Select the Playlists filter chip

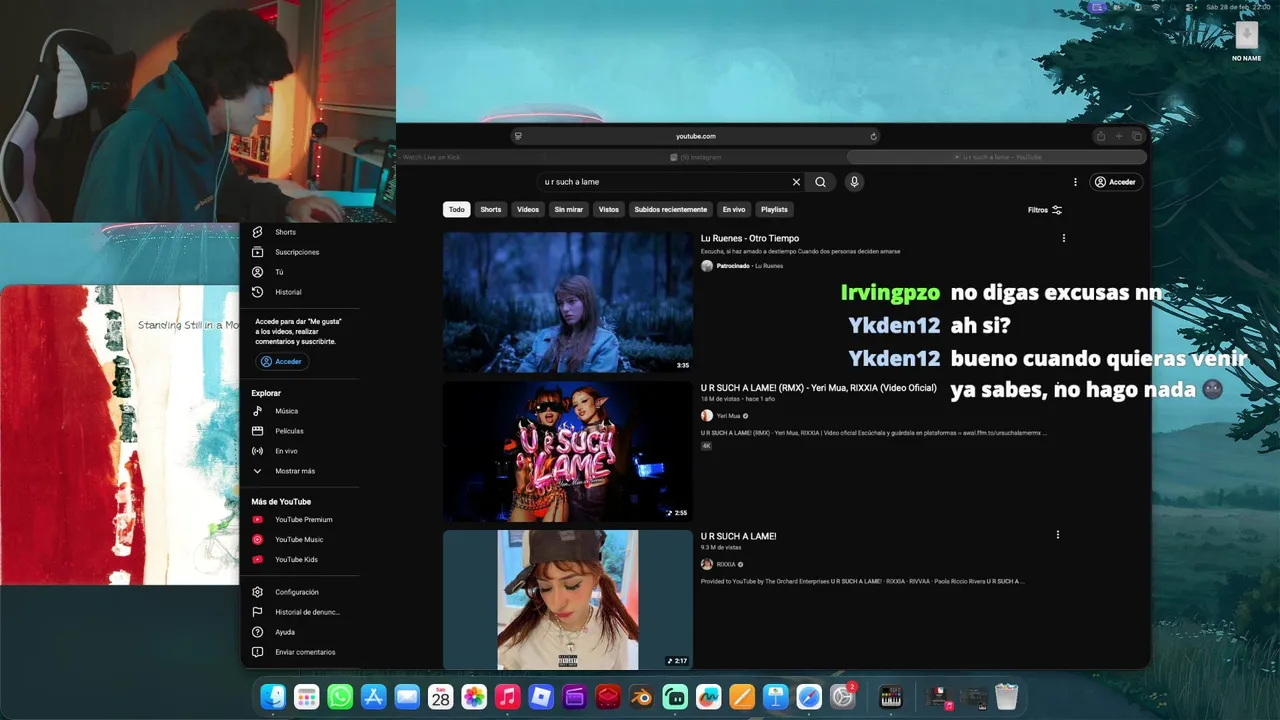774,210
